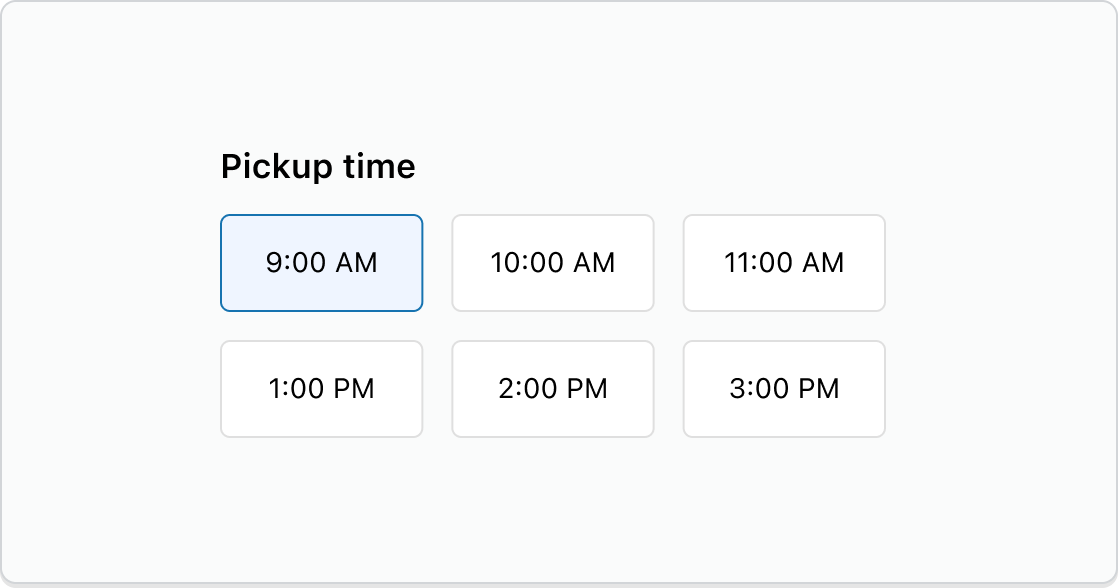Pick the 3:00 PM pickup time

click(x=784, y=389)
